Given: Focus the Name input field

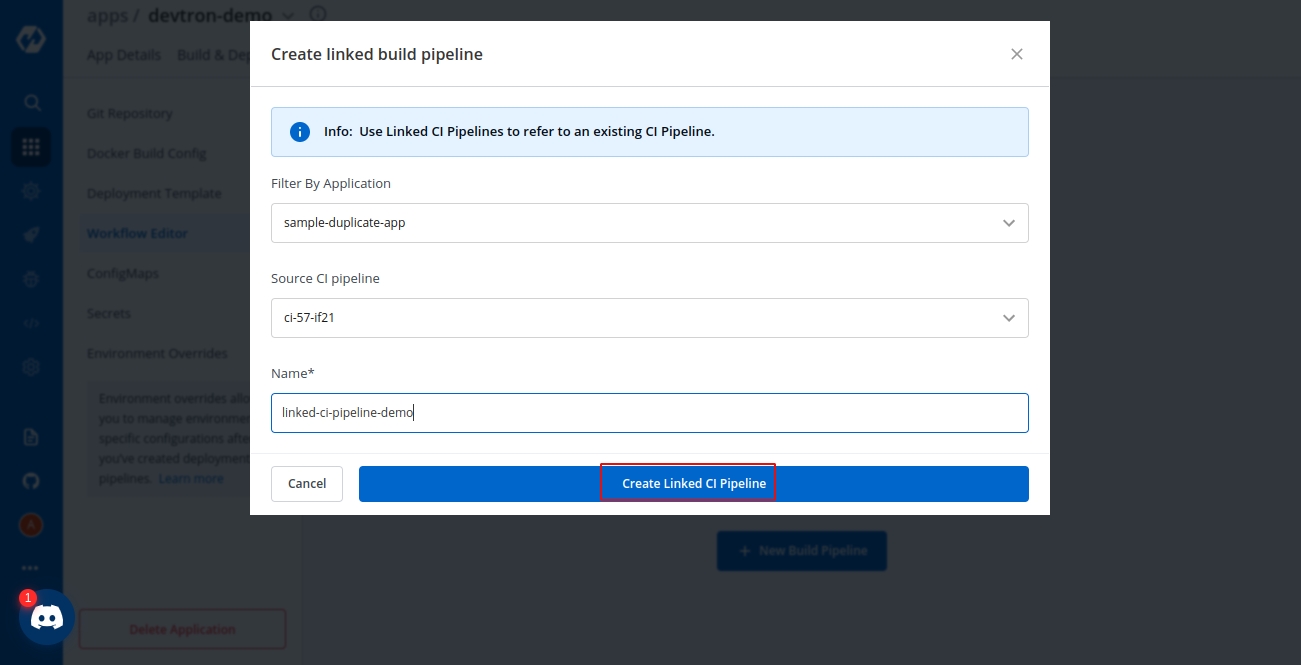Looking at the screenshot, I should click(x=650, y=413).
